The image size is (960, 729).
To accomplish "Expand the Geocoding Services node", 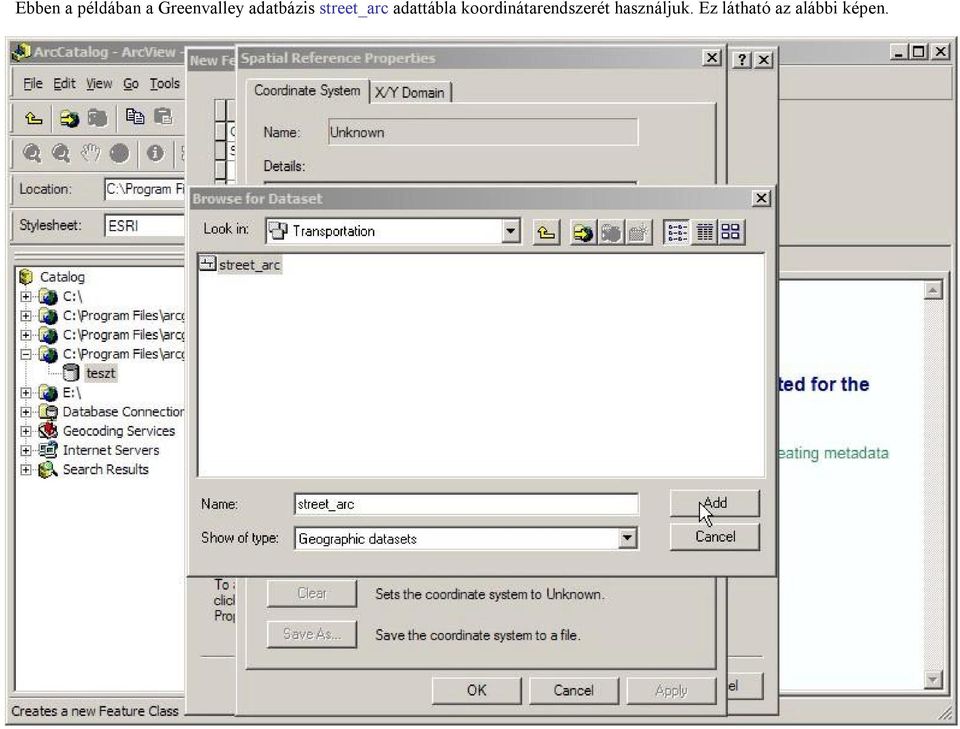I will pyautogui.click(x=26, y=431).
